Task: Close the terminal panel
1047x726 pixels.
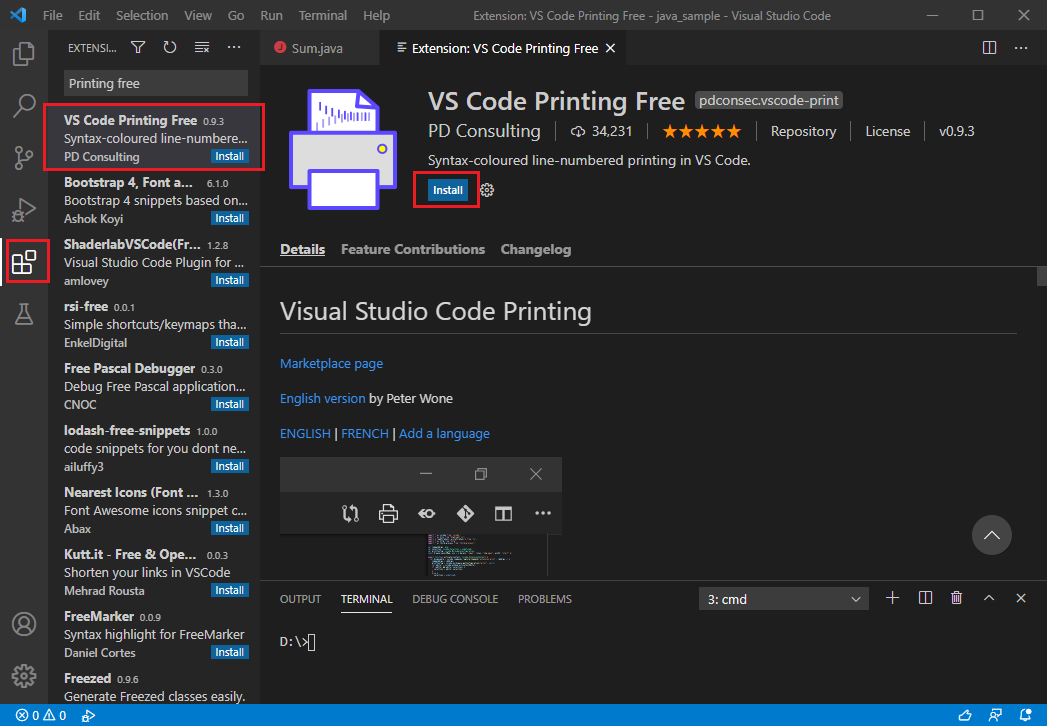Action: [x=1020, y=598]
